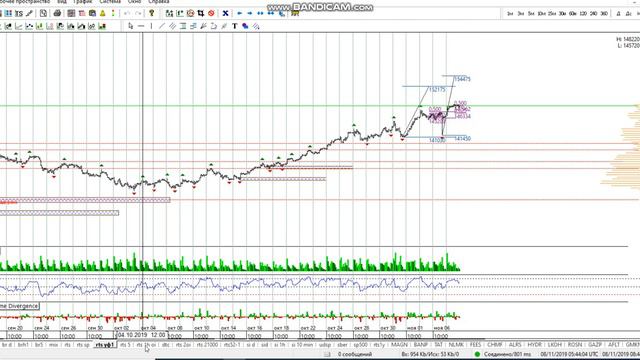Select the horizontal line drawing tool
Screen dimensions: 640x360
[141, 26]
